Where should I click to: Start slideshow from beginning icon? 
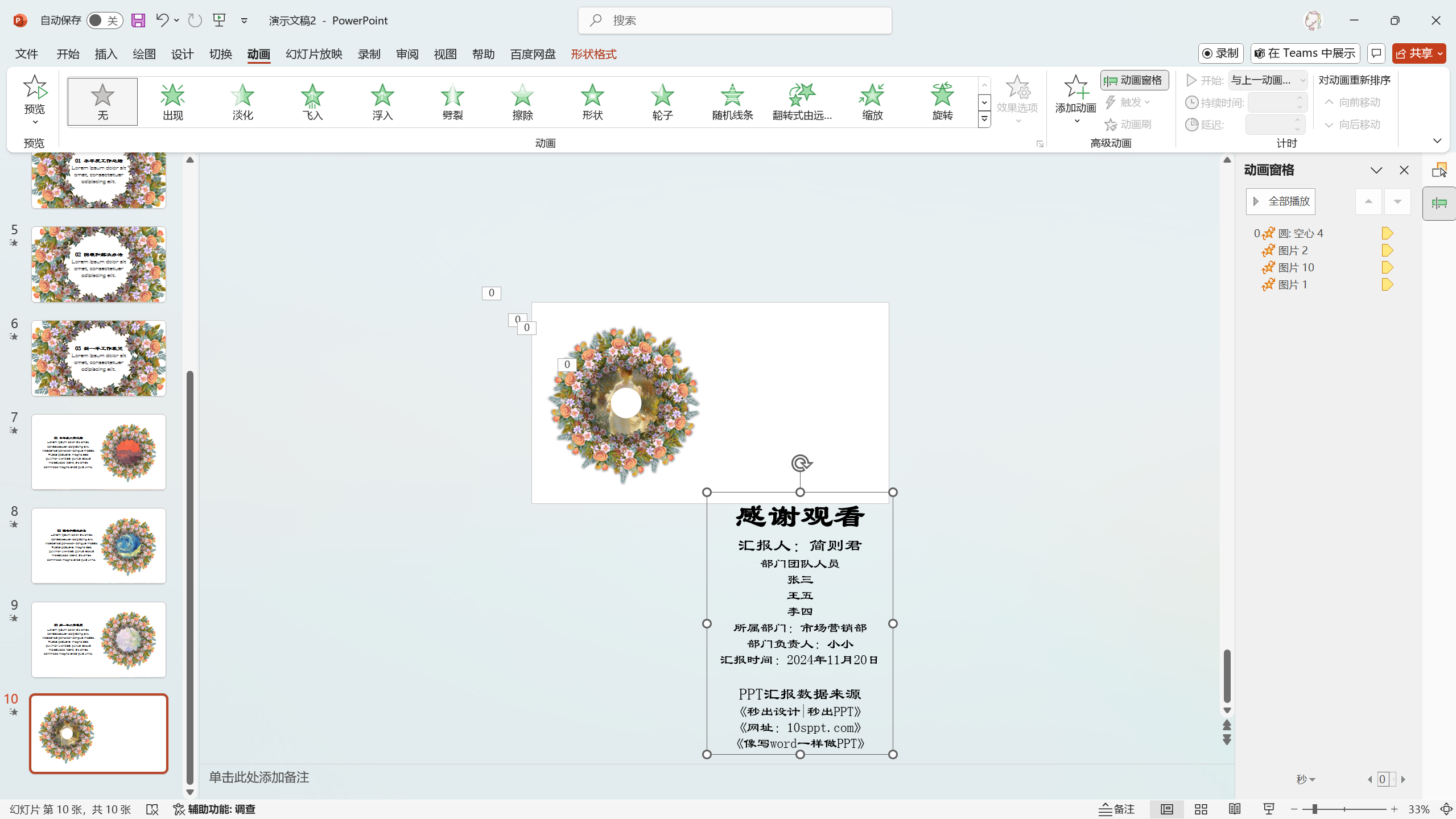pos(220,20)
